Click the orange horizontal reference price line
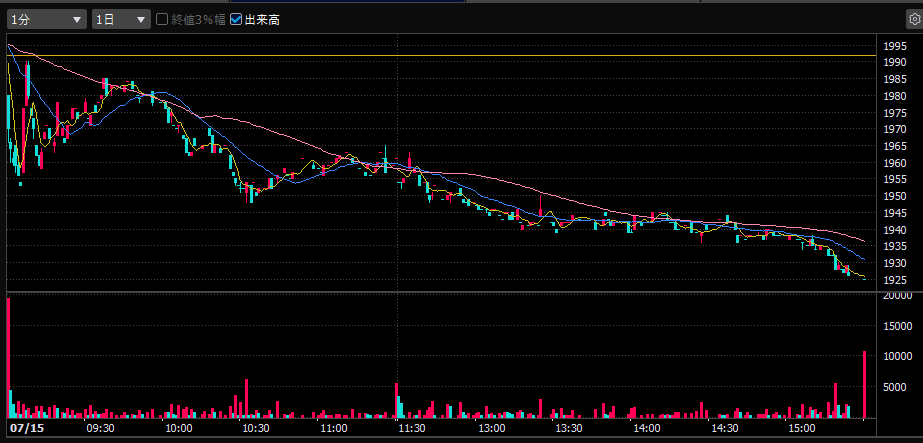 [441, 55]
